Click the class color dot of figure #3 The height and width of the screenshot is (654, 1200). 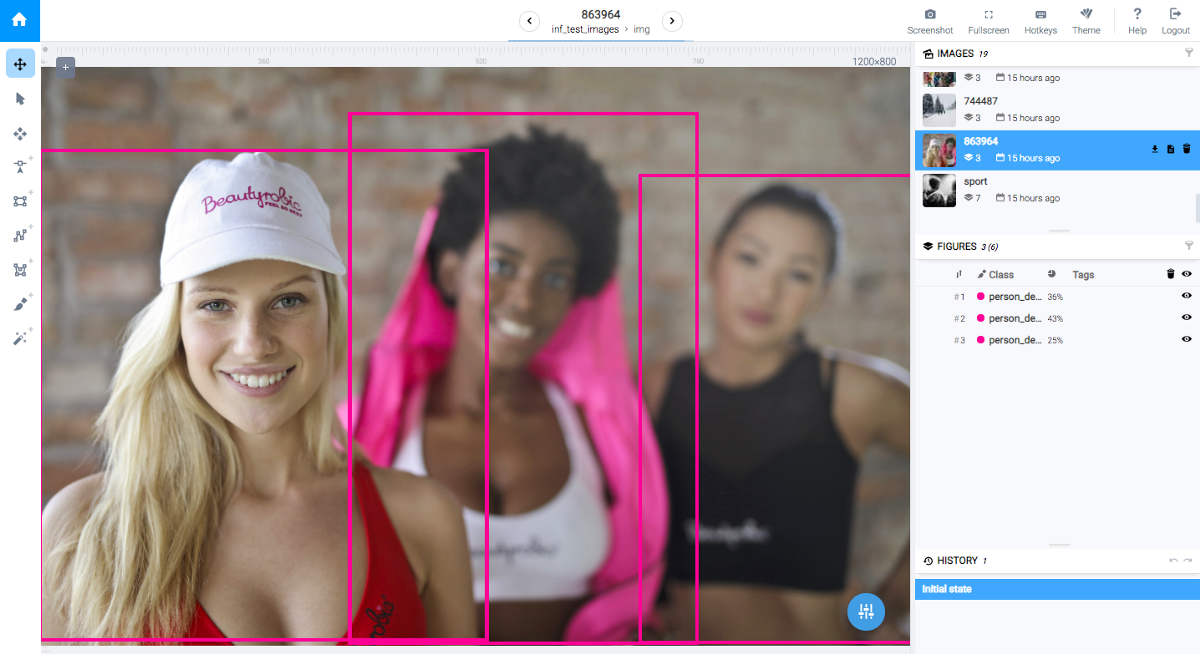981,340
